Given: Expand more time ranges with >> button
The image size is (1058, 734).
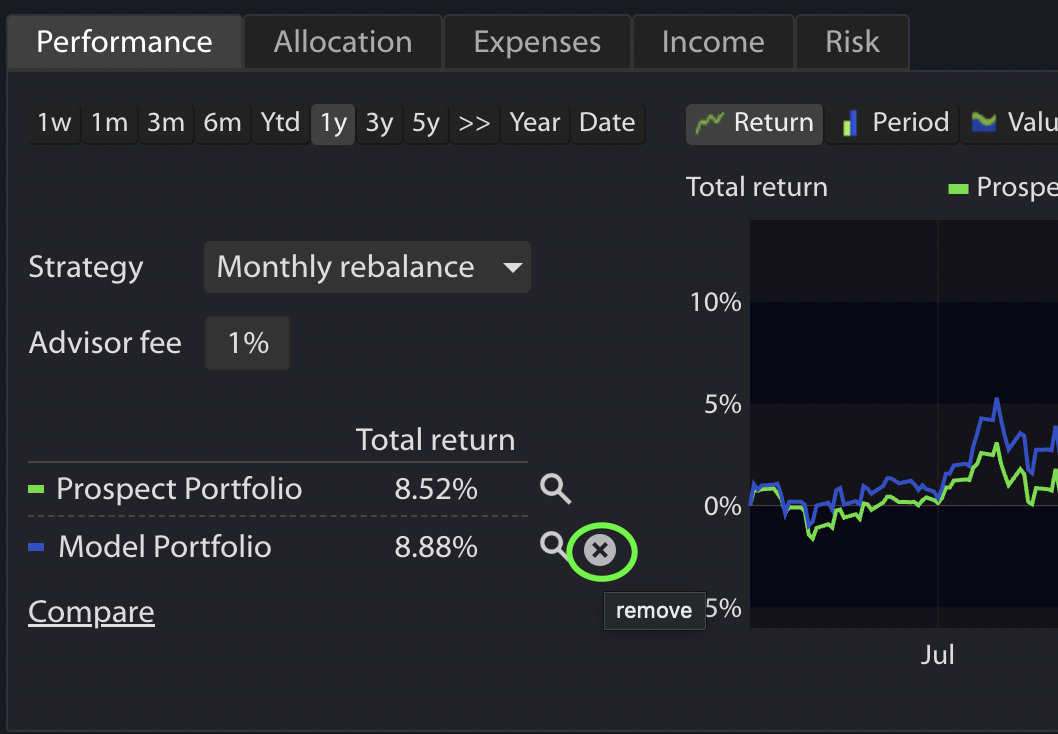Looking at the screenshot, I should [474, 123].
